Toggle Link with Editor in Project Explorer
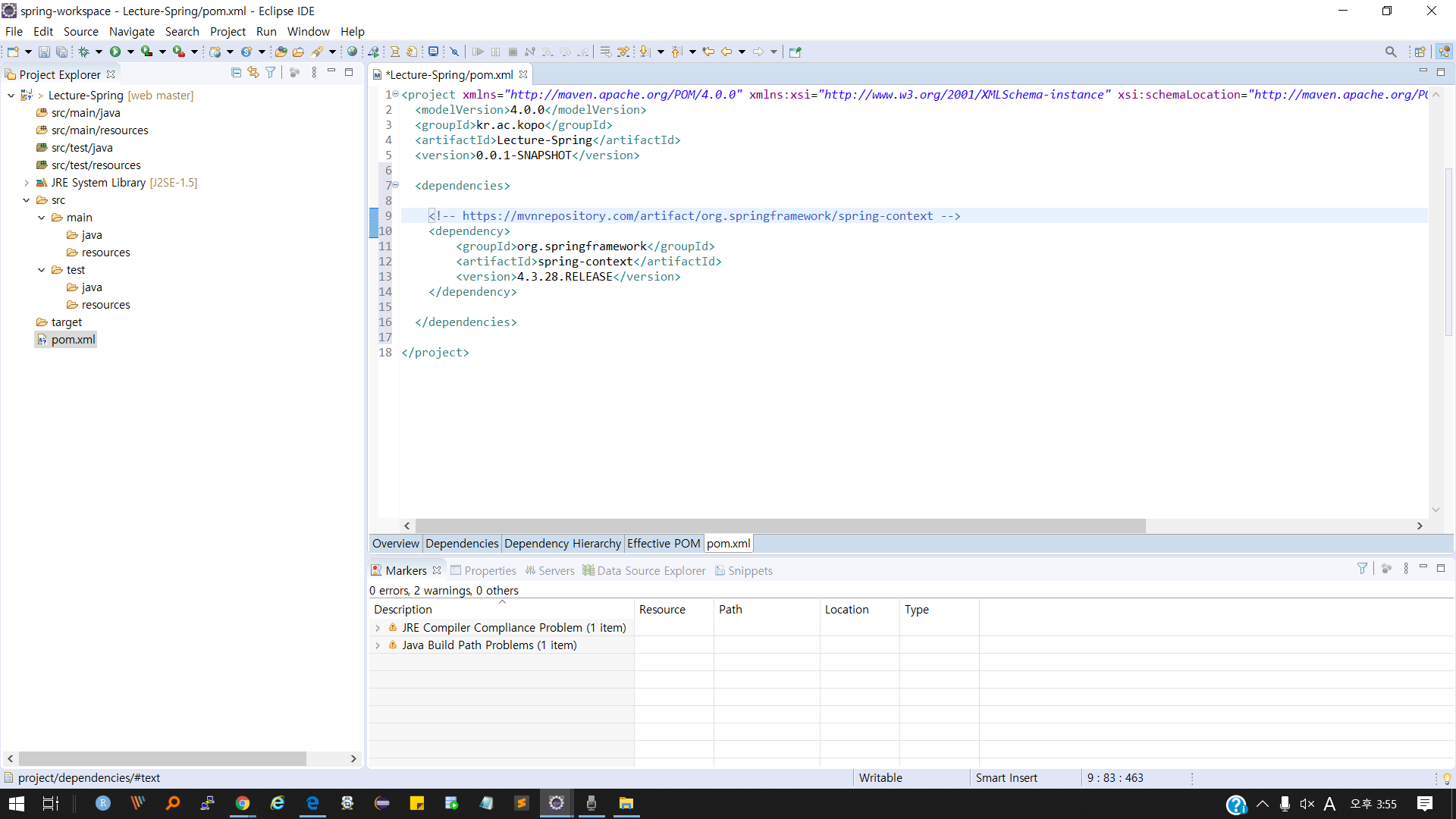 253,73
